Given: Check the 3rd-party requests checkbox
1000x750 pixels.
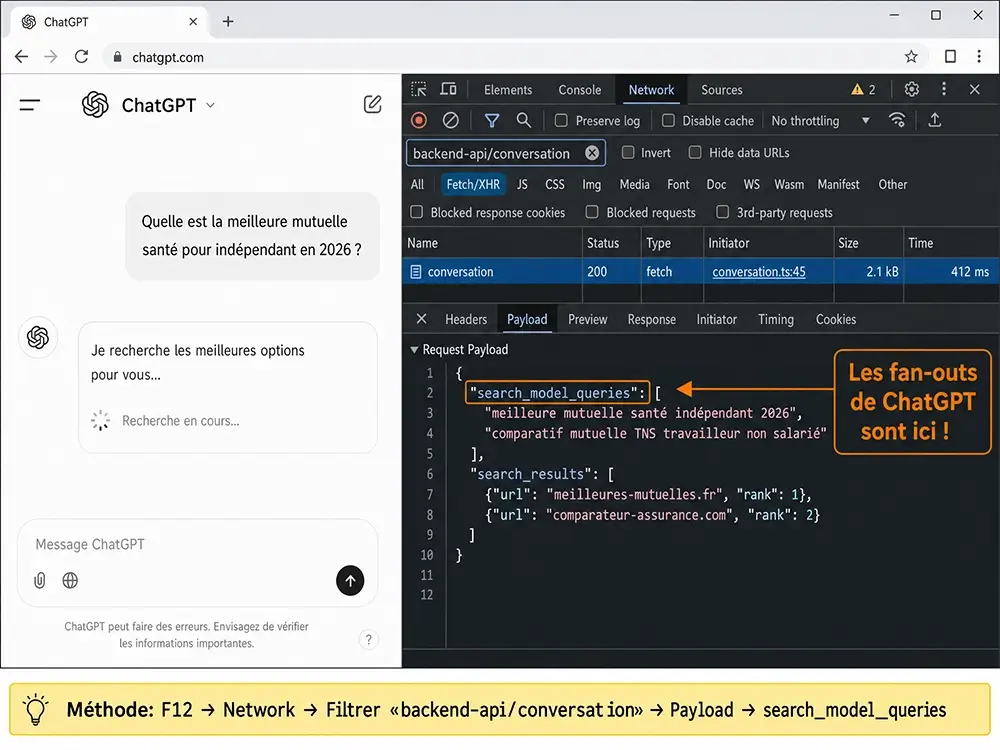Looking at the screenshot, I should (723, 212).
